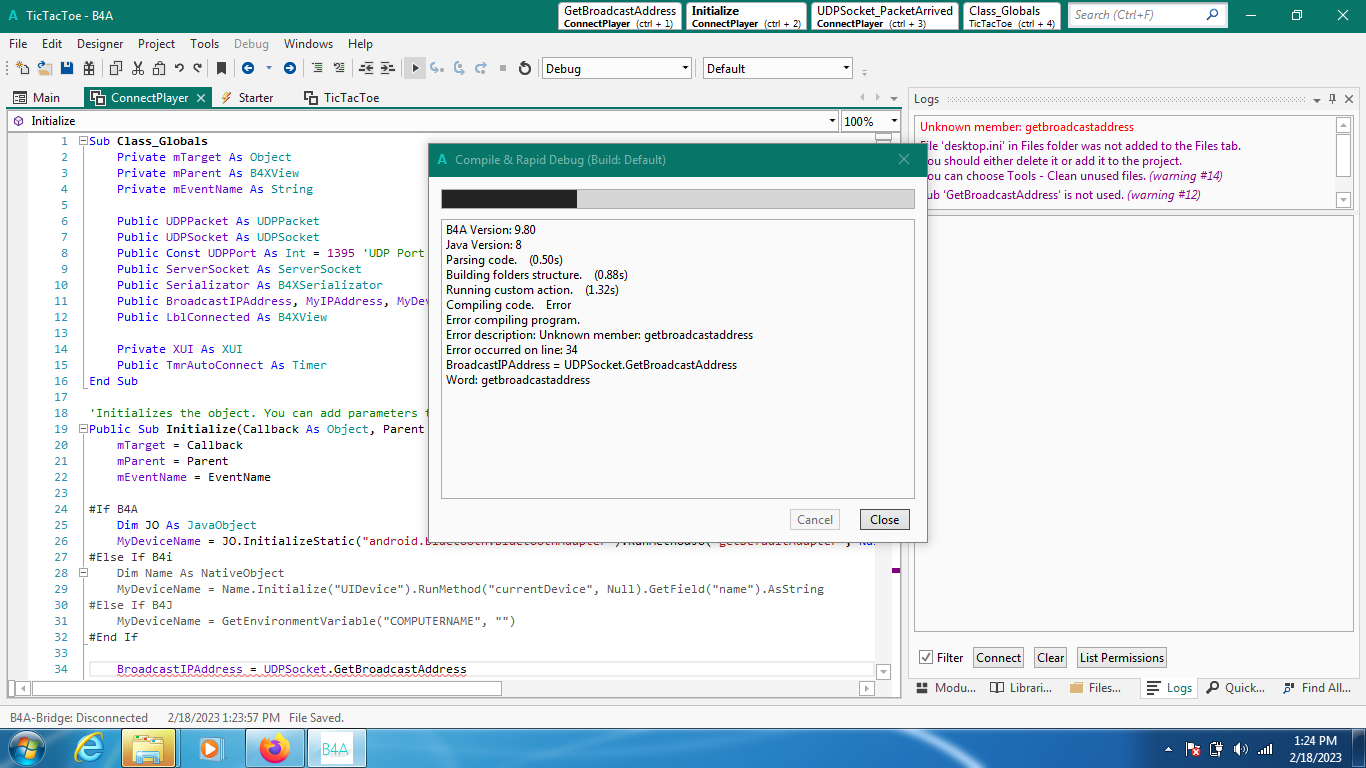Screen dimensions: 1366x768
Task: Click the Navigate Backward arrow icon
Action: pos(247,68)
